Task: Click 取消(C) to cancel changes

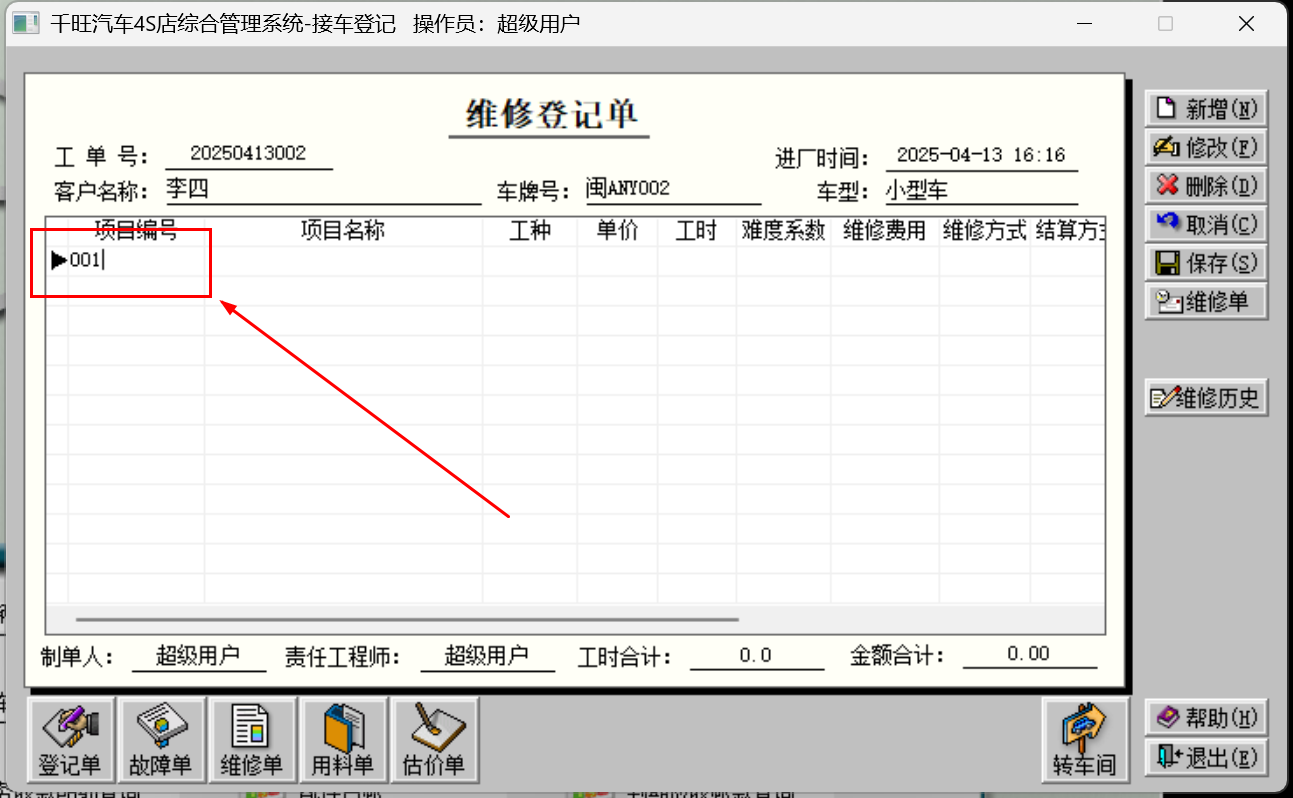Action: coord(1206,224)
